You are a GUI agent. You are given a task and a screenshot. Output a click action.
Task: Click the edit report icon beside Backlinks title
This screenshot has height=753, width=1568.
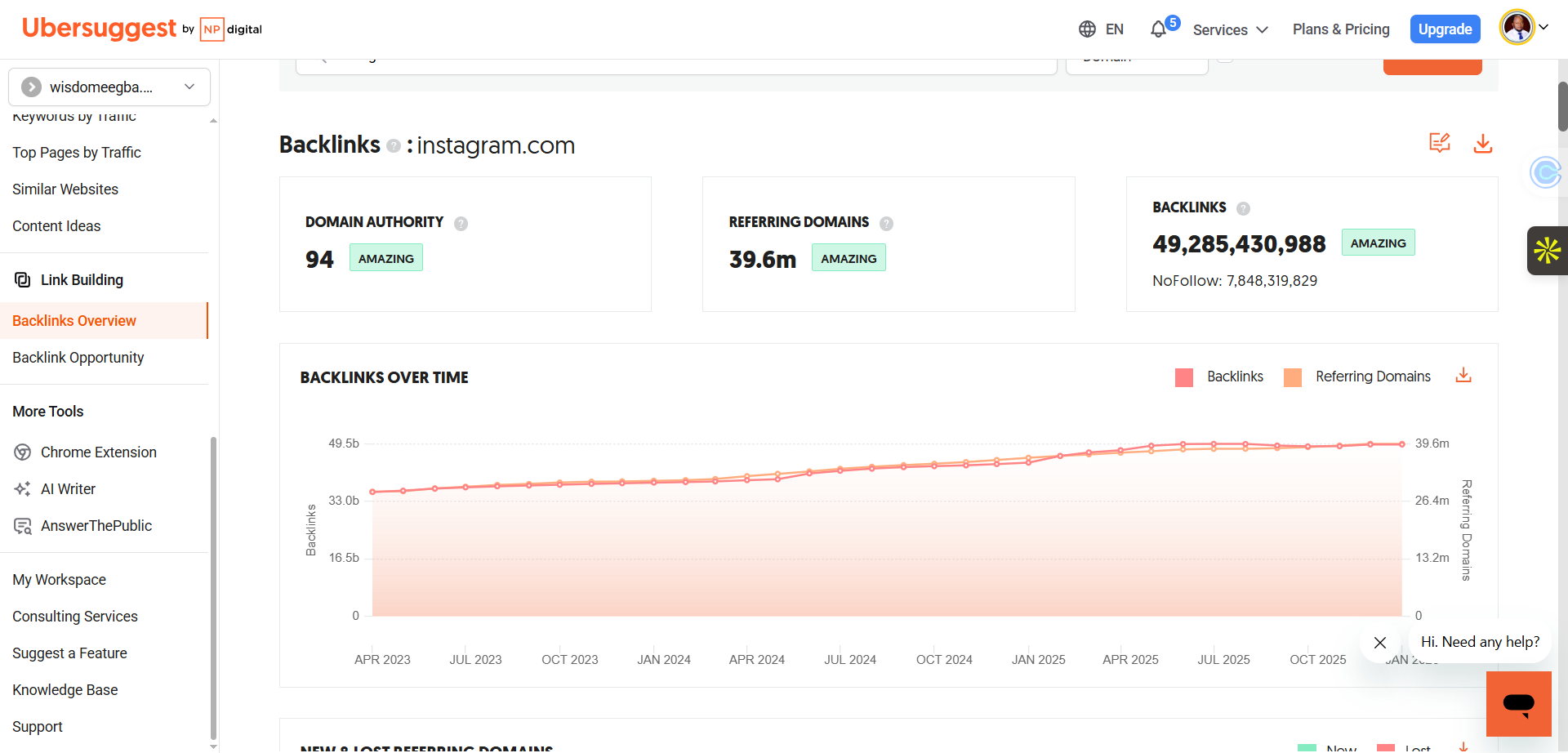point(1439,143)
